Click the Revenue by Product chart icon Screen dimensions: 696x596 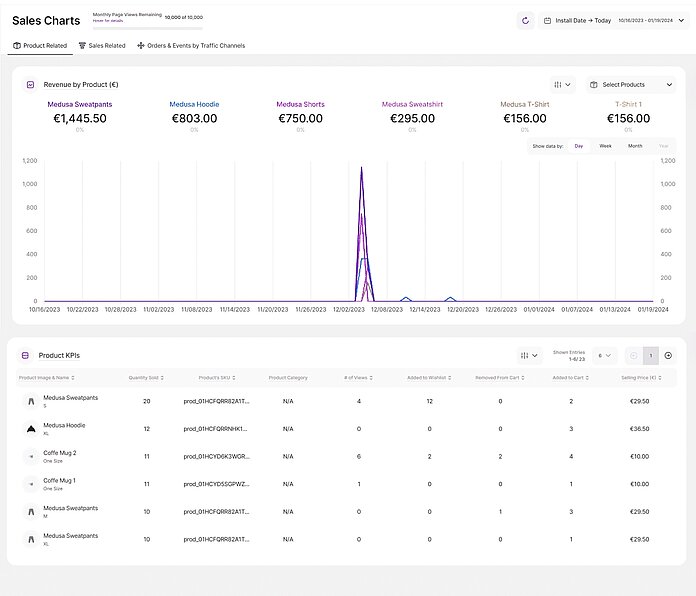click(30, 85)
